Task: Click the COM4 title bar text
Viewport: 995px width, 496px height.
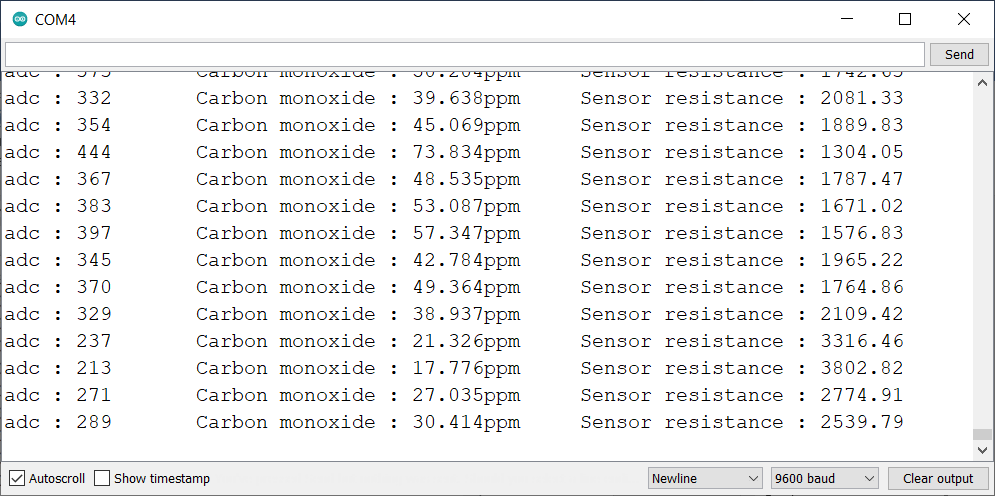Action: pyautogui.click(x=56, y=20)
